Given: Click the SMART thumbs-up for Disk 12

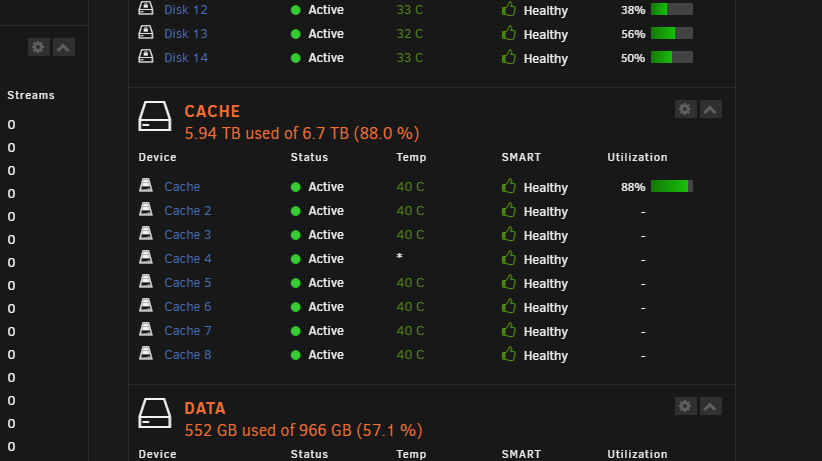Looking at the screenshot, I should 509,9.
